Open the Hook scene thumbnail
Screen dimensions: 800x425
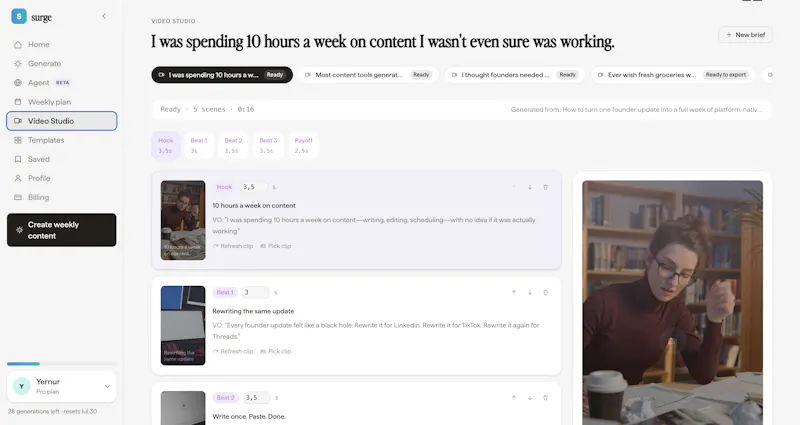[x=183, y=220]
